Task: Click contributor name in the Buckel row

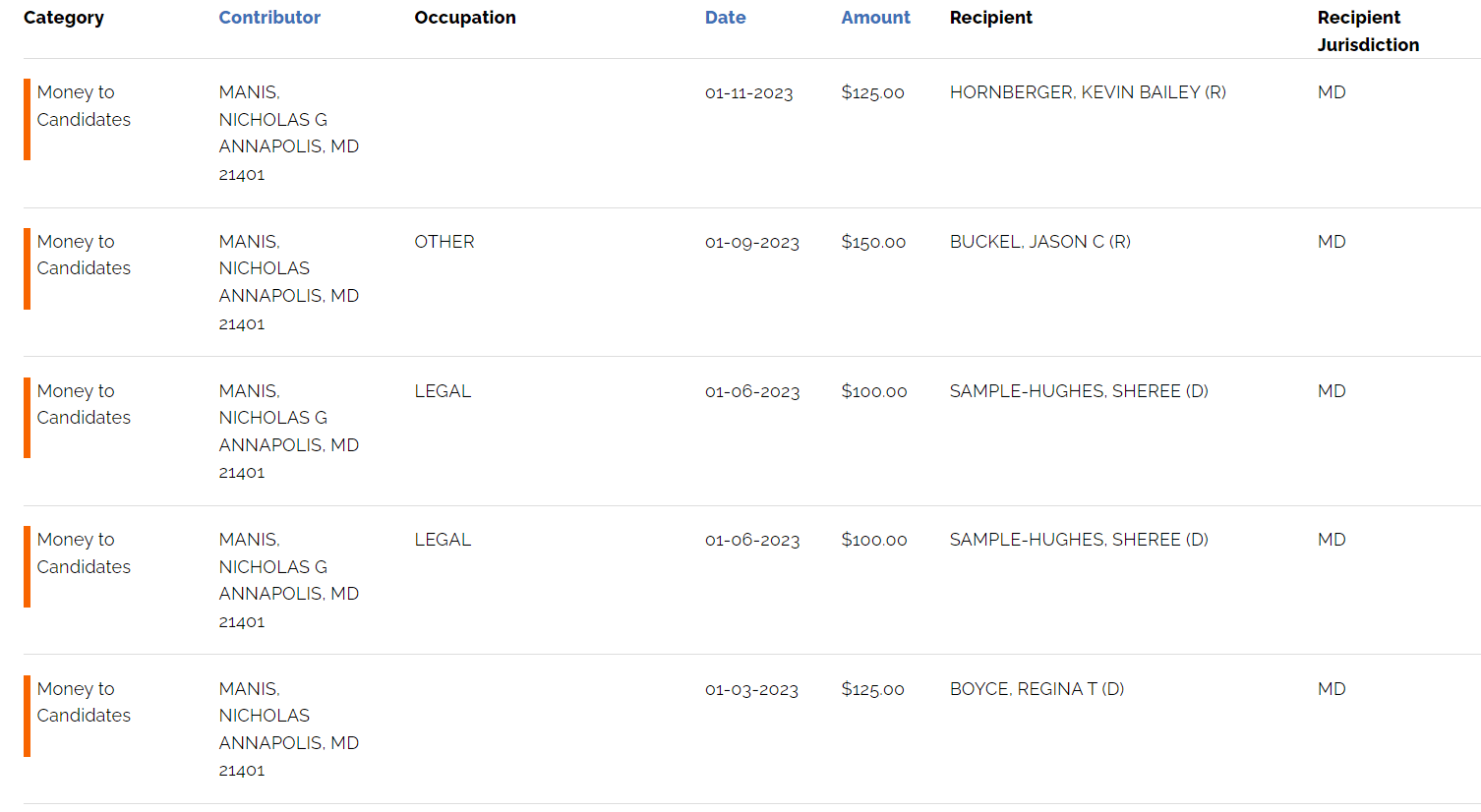Action: pos(264,256)
